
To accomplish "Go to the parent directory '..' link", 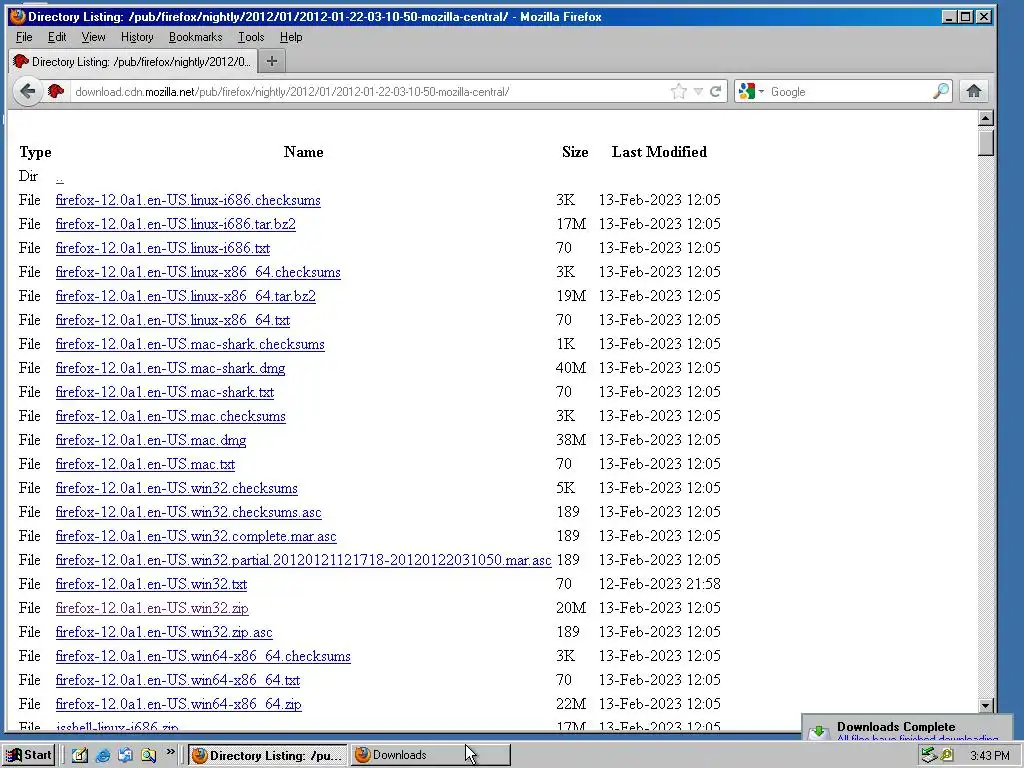I will pyautogui.click(x=59, y=177).
